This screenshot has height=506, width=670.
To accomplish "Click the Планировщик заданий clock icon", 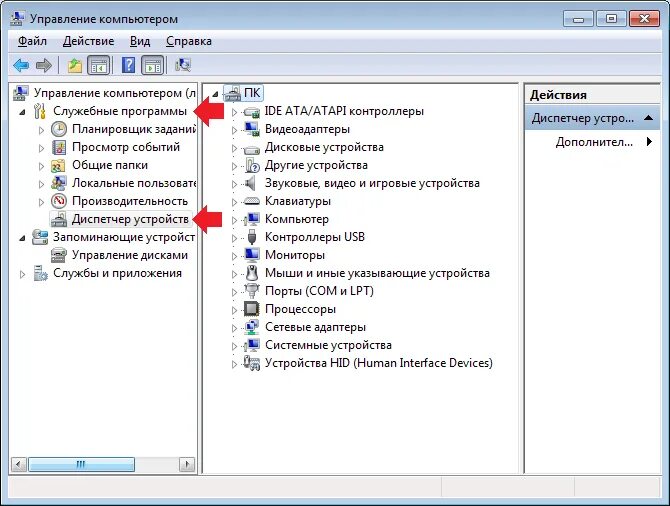I will pyautogui.click(x=59, y=129).
